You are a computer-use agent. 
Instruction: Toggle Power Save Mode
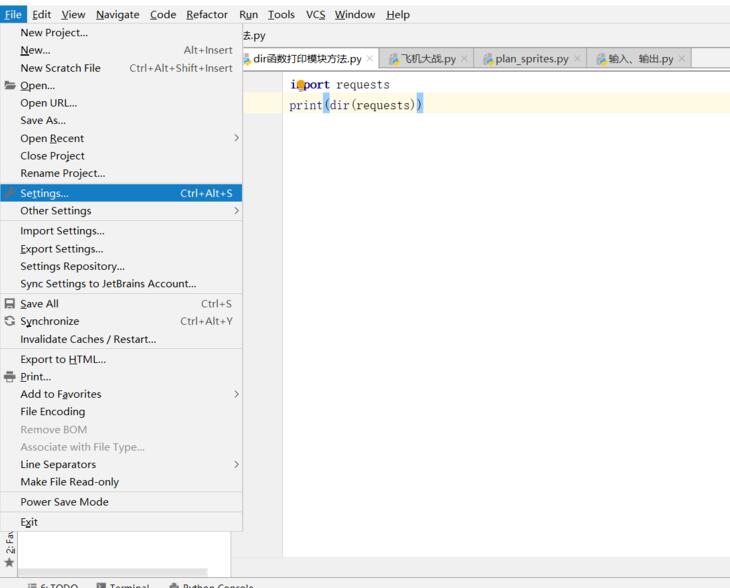point(121,502)
